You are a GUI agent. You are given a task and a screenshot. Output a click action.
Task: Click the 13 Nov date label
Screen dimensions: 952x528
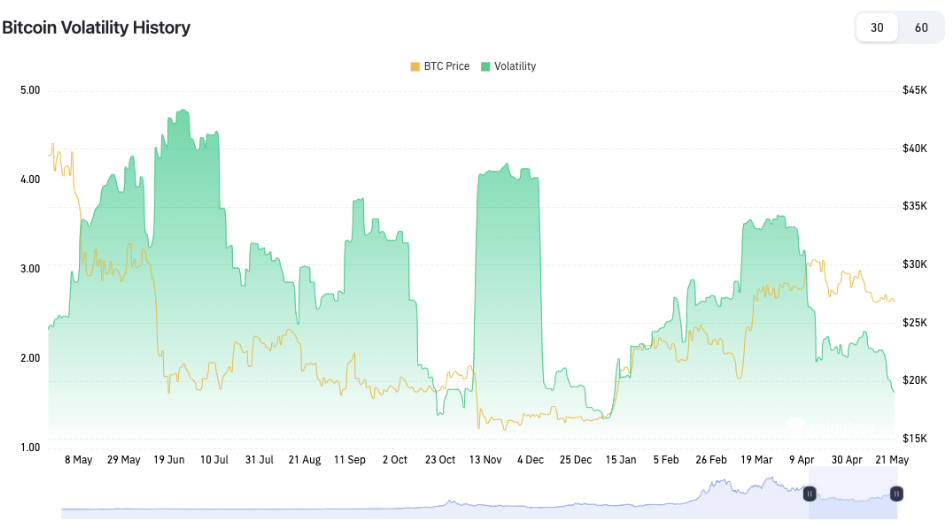tap(485, 459)
